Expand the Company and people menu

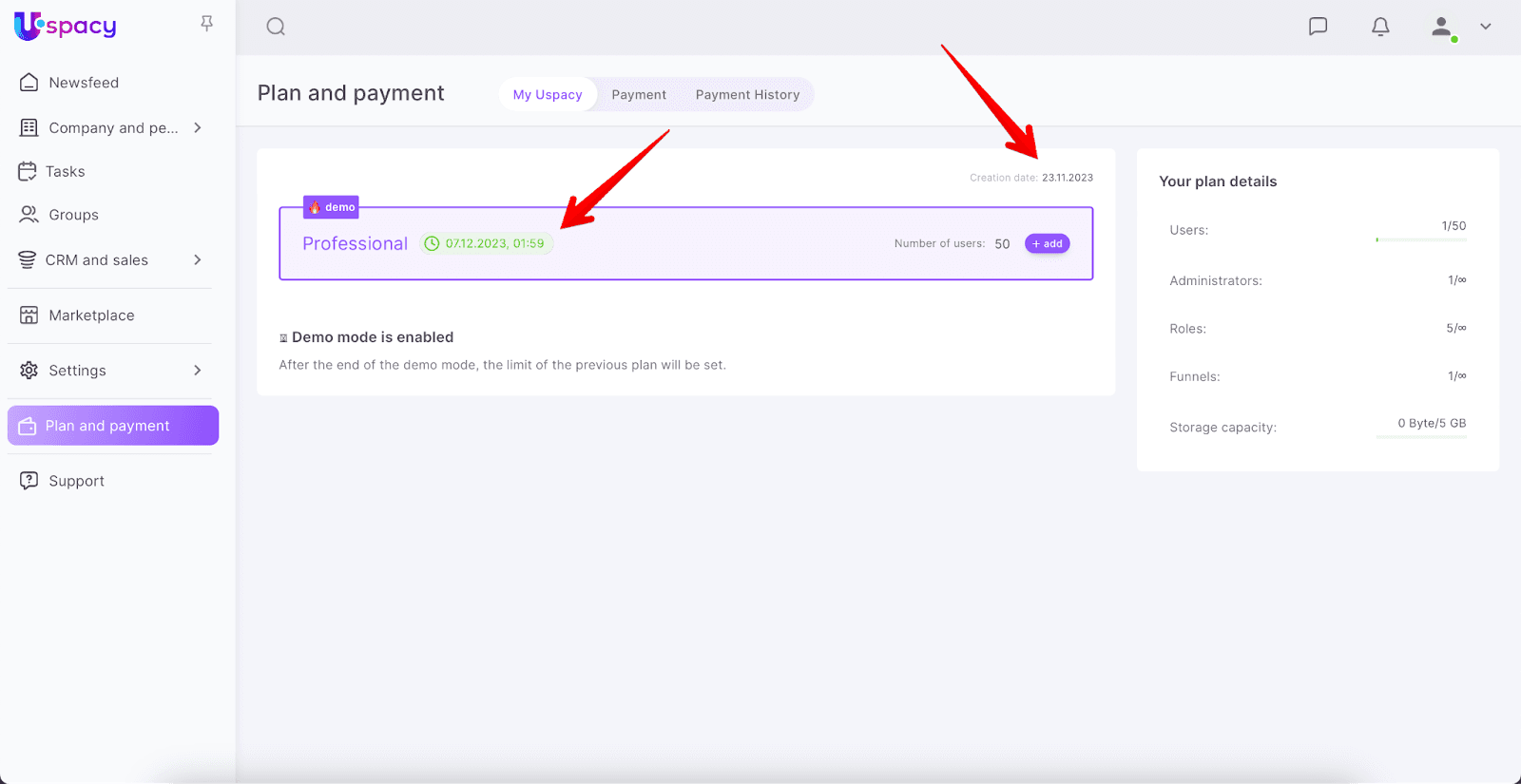click(198, 127)
